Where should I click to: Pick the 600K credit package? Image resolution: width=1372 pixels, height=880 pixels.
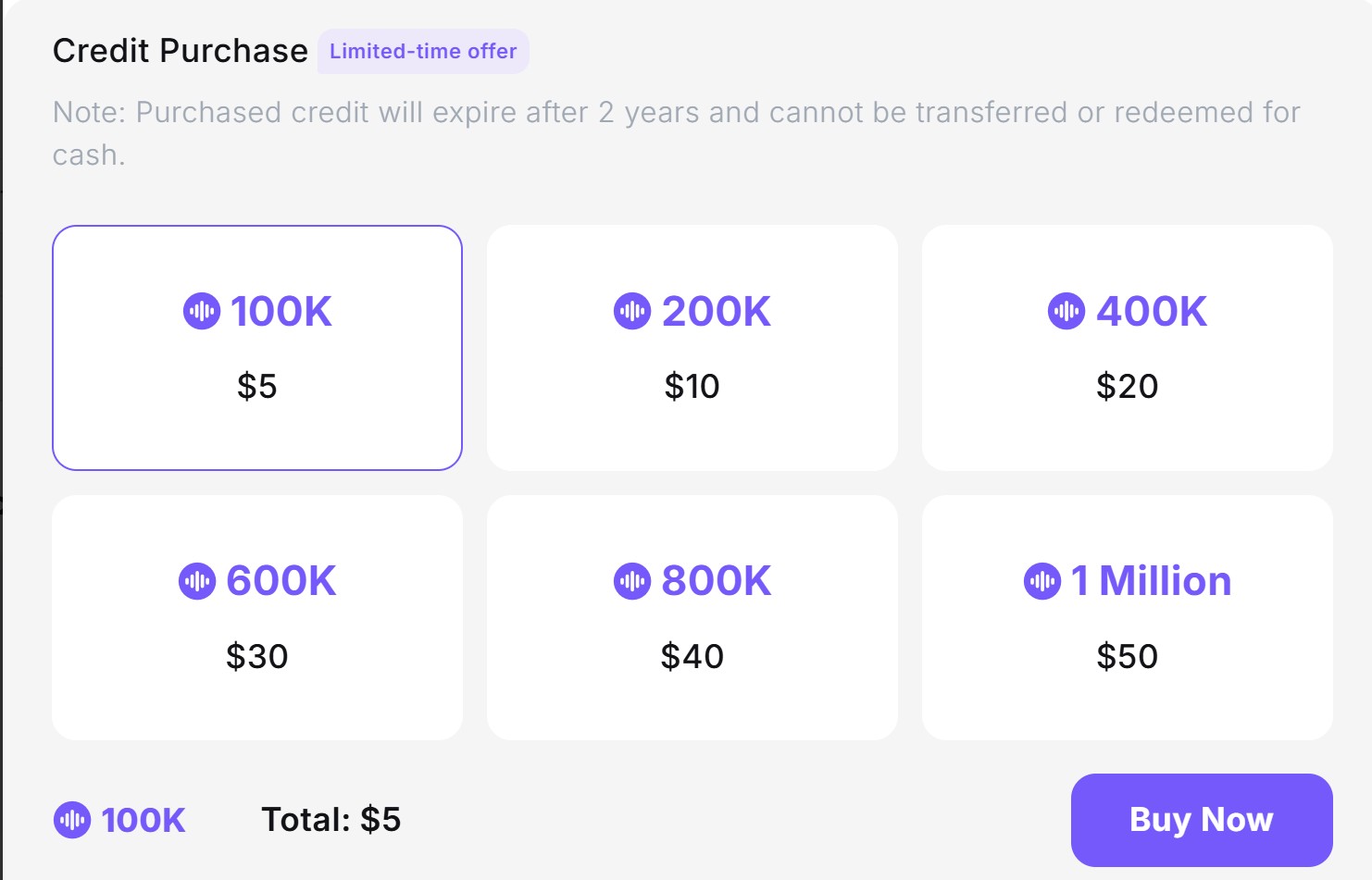point(257,617)
